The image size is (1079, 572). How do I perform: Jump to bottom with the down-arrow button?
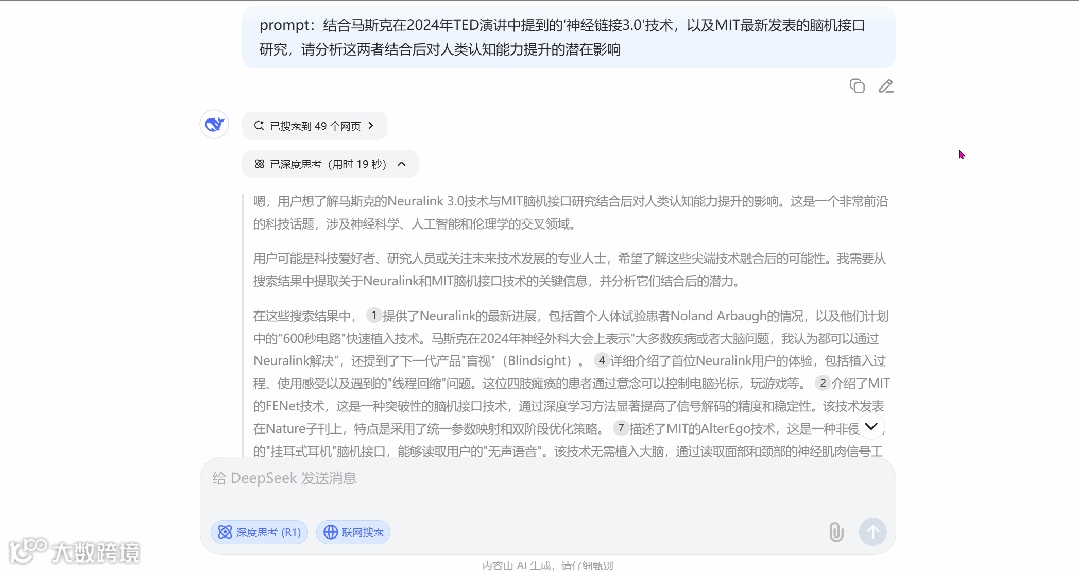pos(870,427)
